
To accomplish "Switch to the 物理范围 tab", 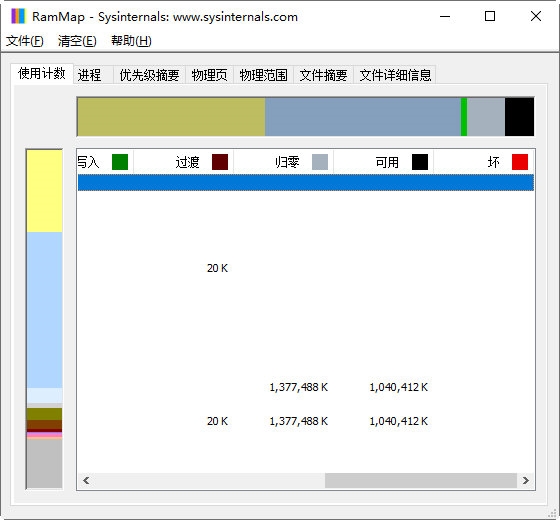I will coord(263,75).
